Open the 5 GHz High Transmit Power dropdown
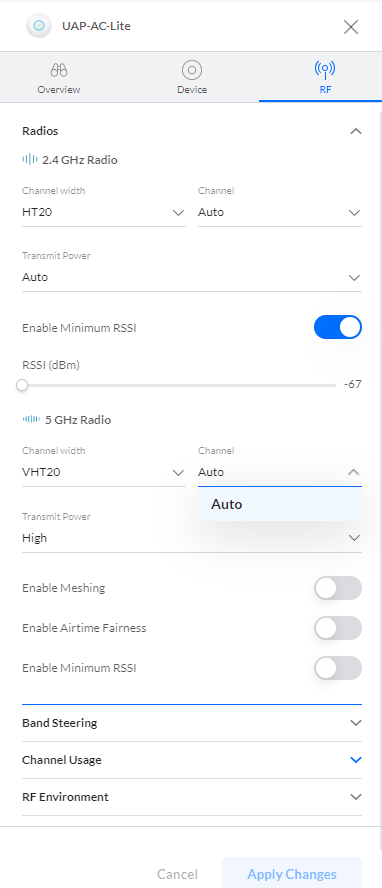 pyautogui.click(x=192, y=538)
